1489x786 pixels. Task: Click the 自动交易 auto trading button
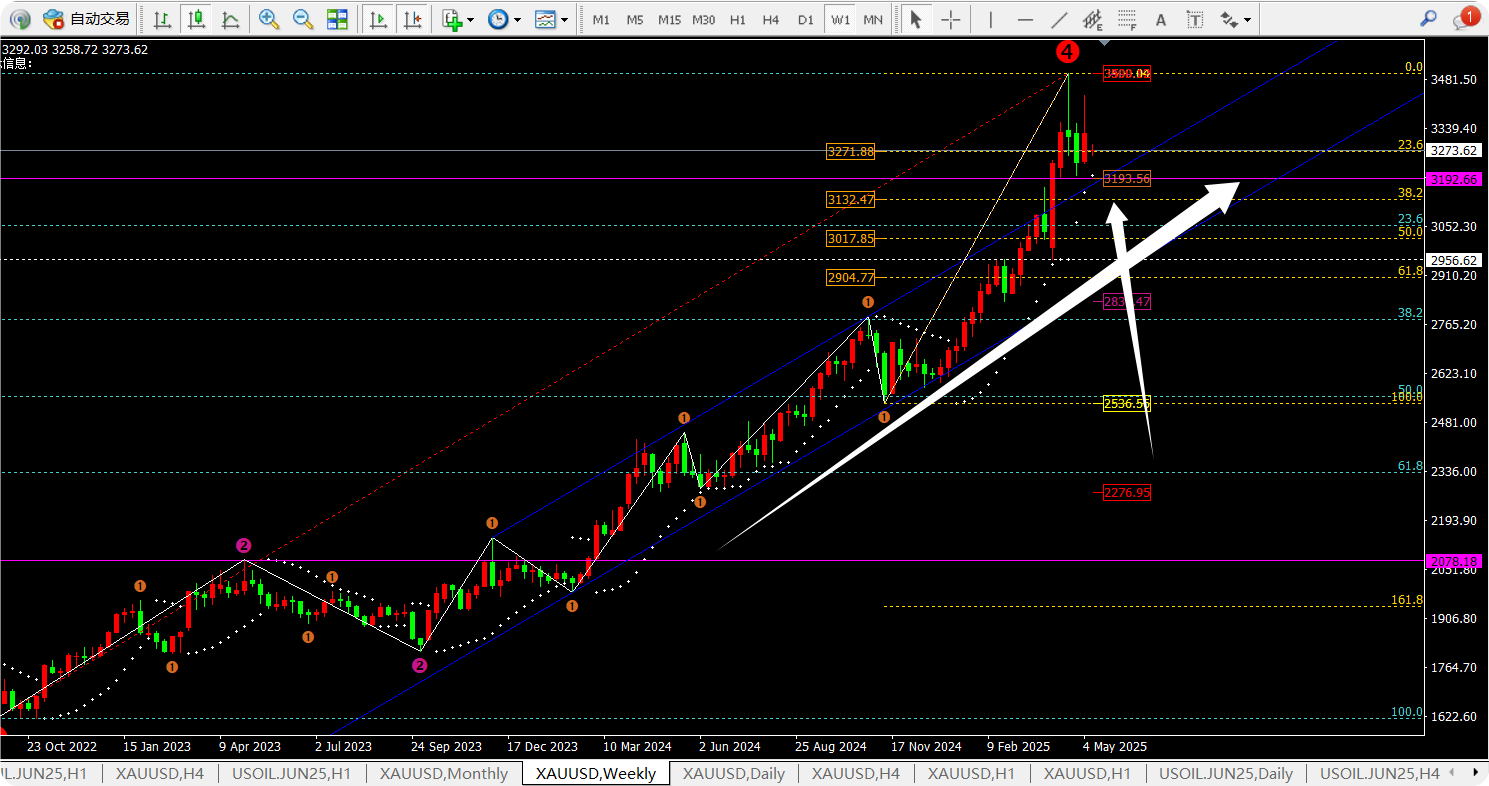pos(86,19)
